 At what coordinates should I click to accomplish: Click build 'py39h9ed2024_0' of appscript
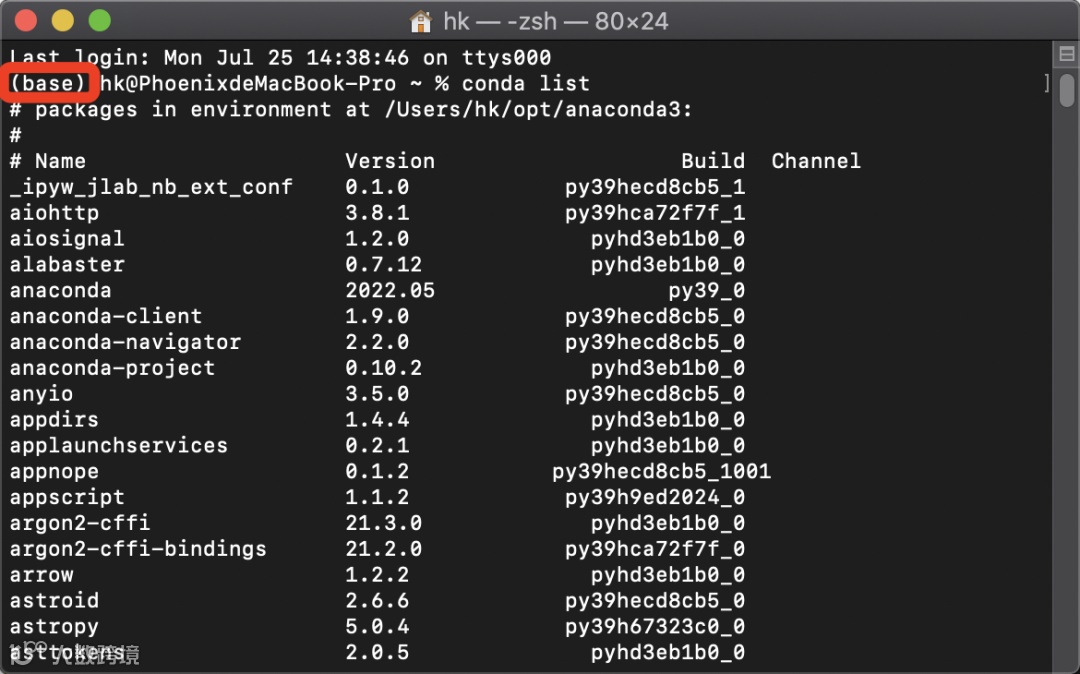[x=655, y=497]
